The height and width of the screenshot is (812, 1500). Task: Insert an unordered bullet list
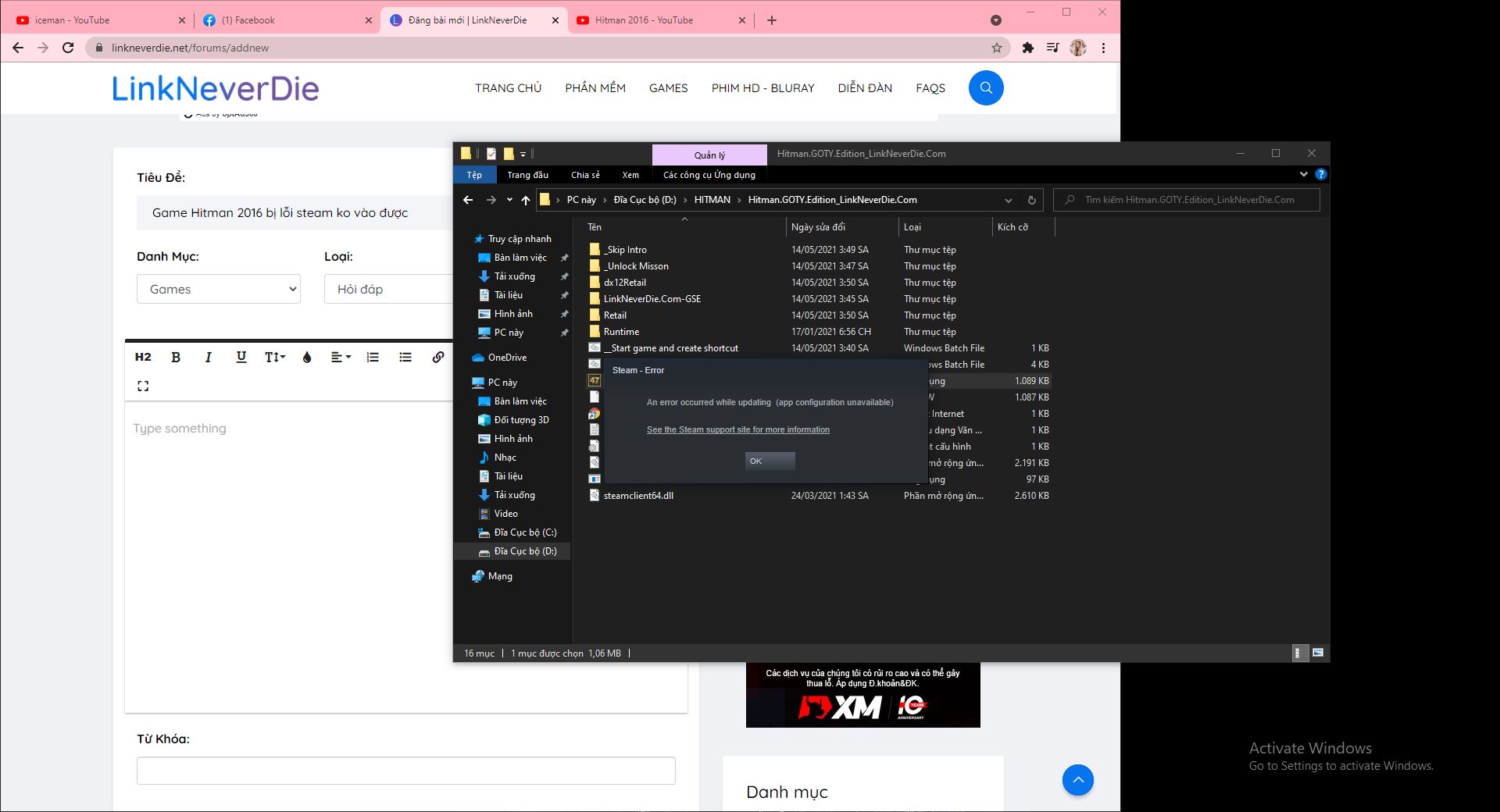405,357
